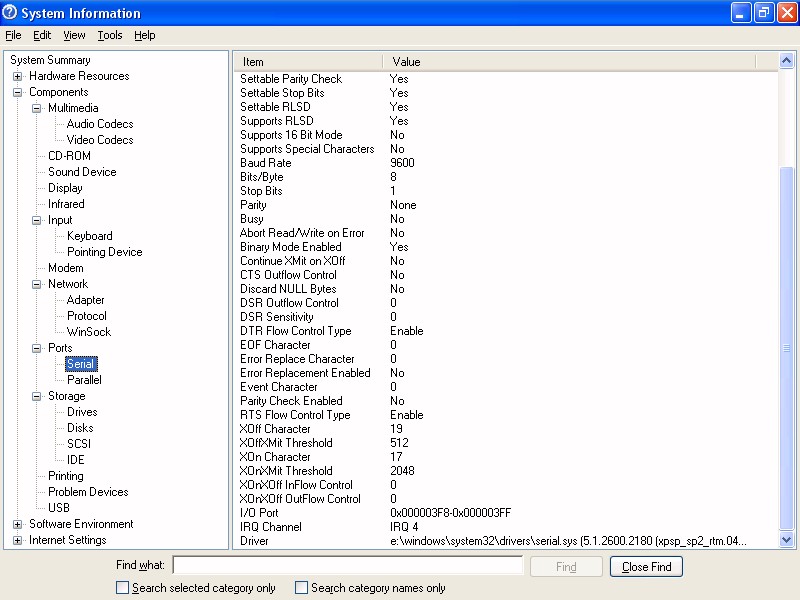
Task: Select Sound Device in the tree
Action: [82, 172]
